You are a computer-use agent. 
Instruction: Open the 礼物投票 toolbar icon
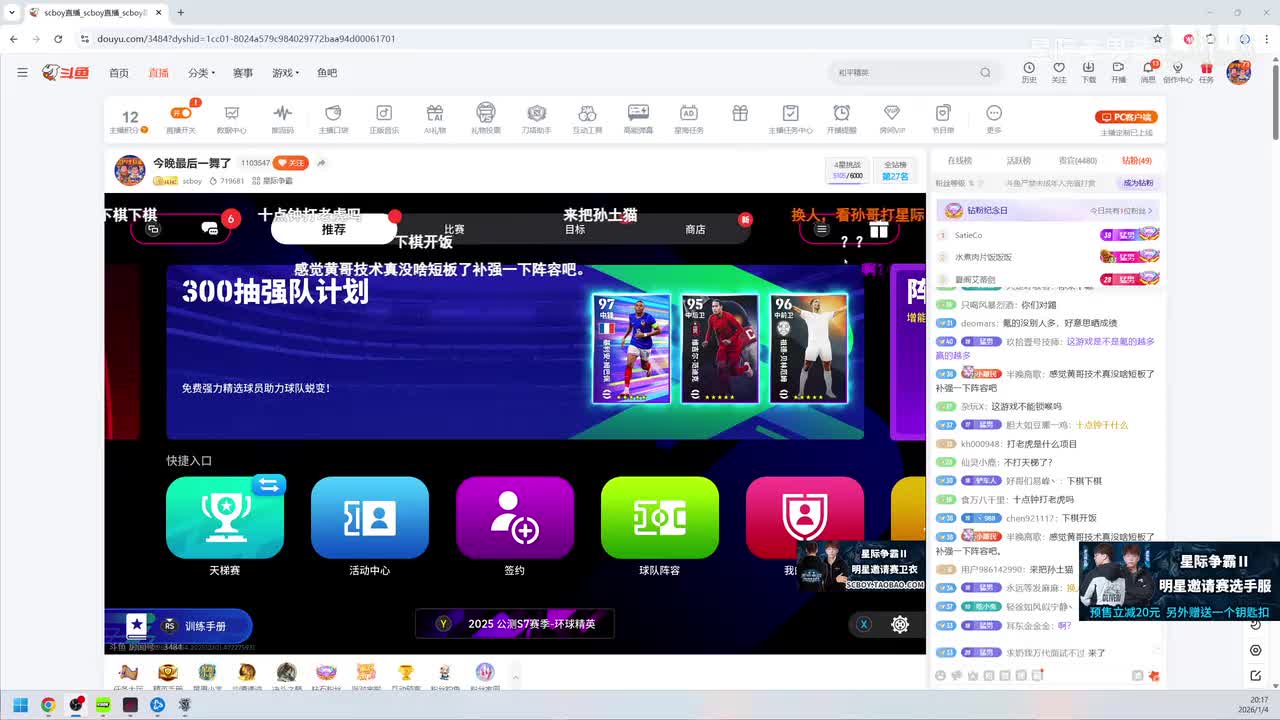[486, 118]
